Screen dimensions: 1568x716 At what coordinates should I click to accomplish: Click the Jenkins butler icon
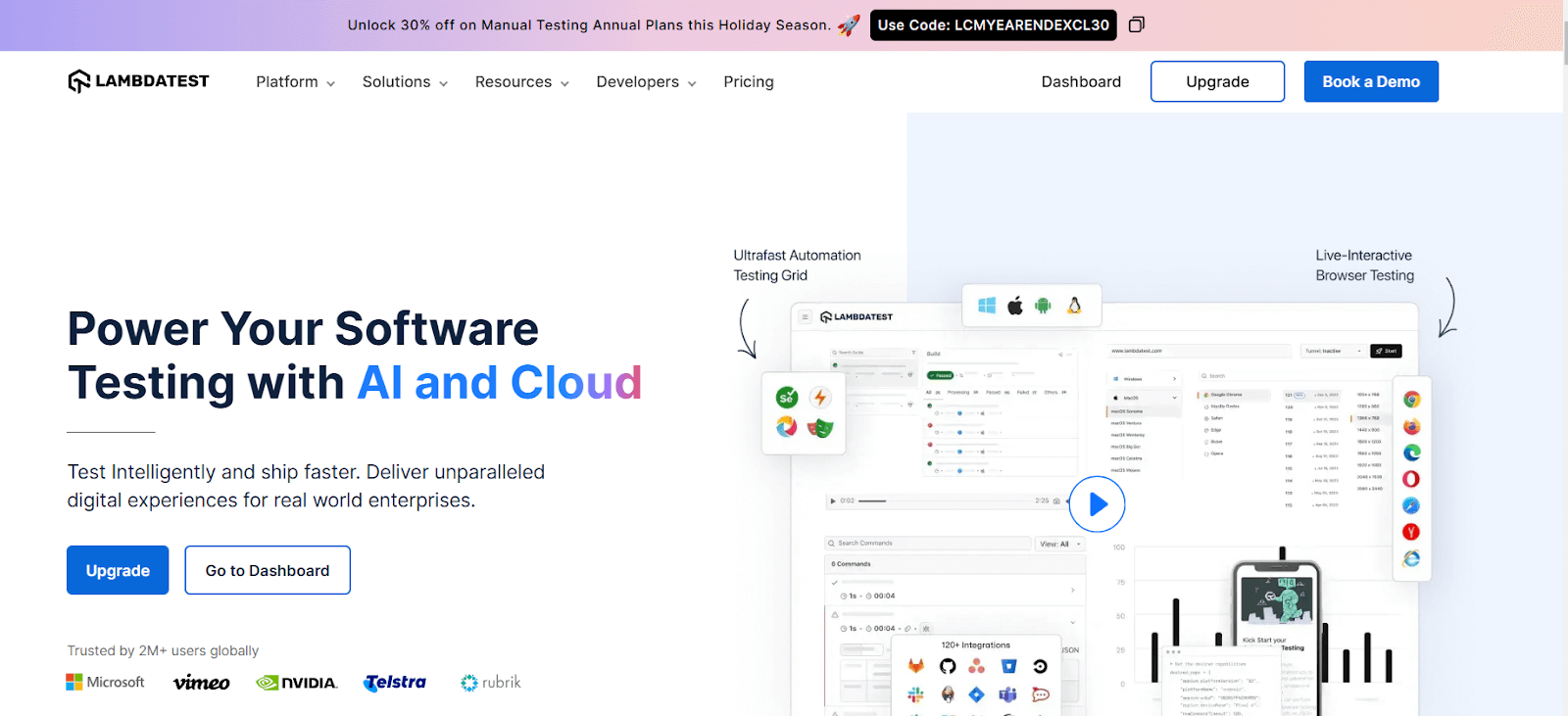948,694
